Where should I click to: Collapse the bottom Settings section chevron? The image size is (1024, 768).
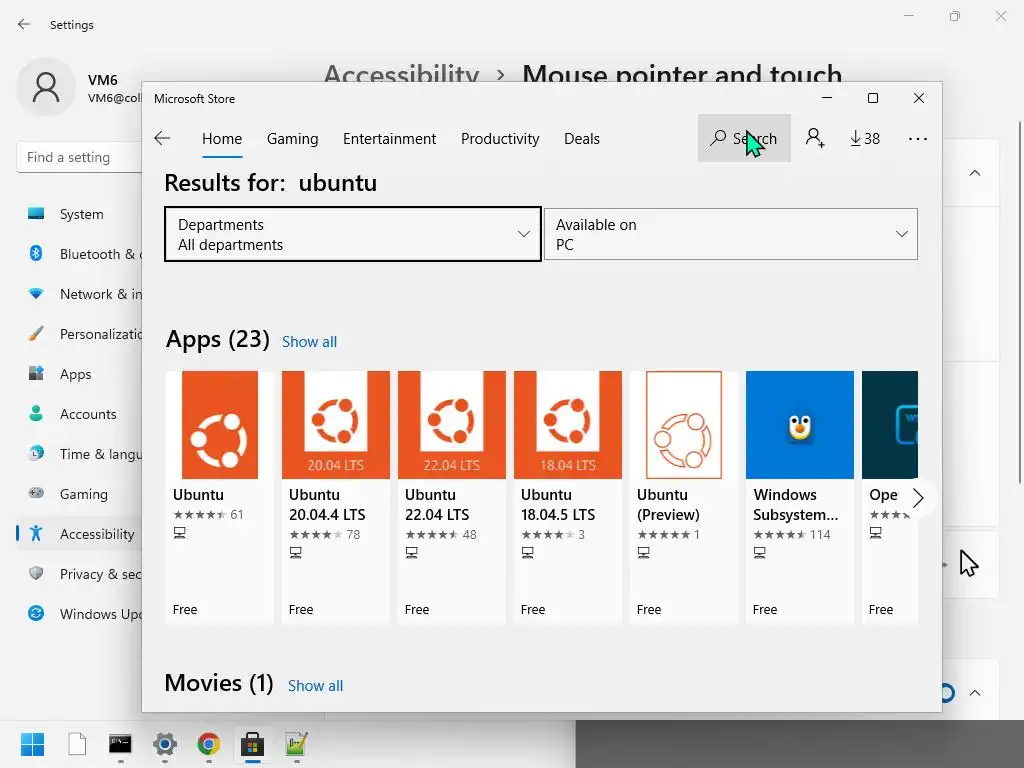pyautogui.click(x=975, y=693)
